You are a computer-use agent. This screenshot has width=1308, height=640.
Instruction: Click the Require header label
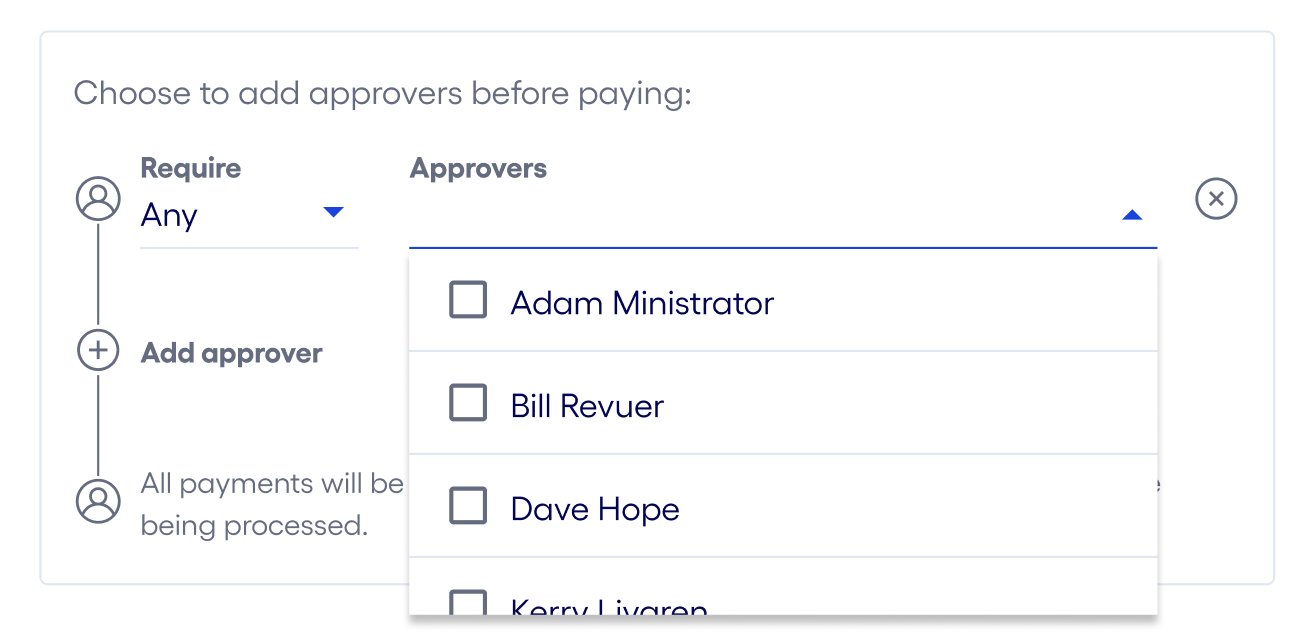point(190,168)
